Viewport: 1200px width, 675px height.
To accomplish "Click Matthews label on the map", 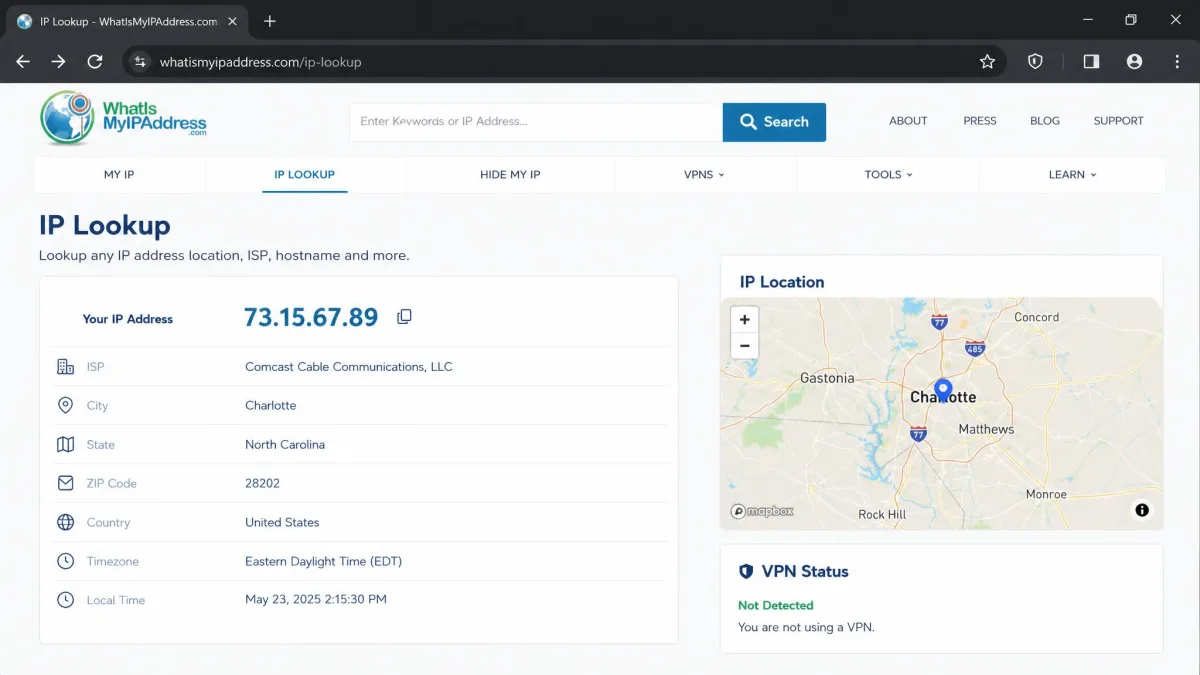I will point(986,429).
